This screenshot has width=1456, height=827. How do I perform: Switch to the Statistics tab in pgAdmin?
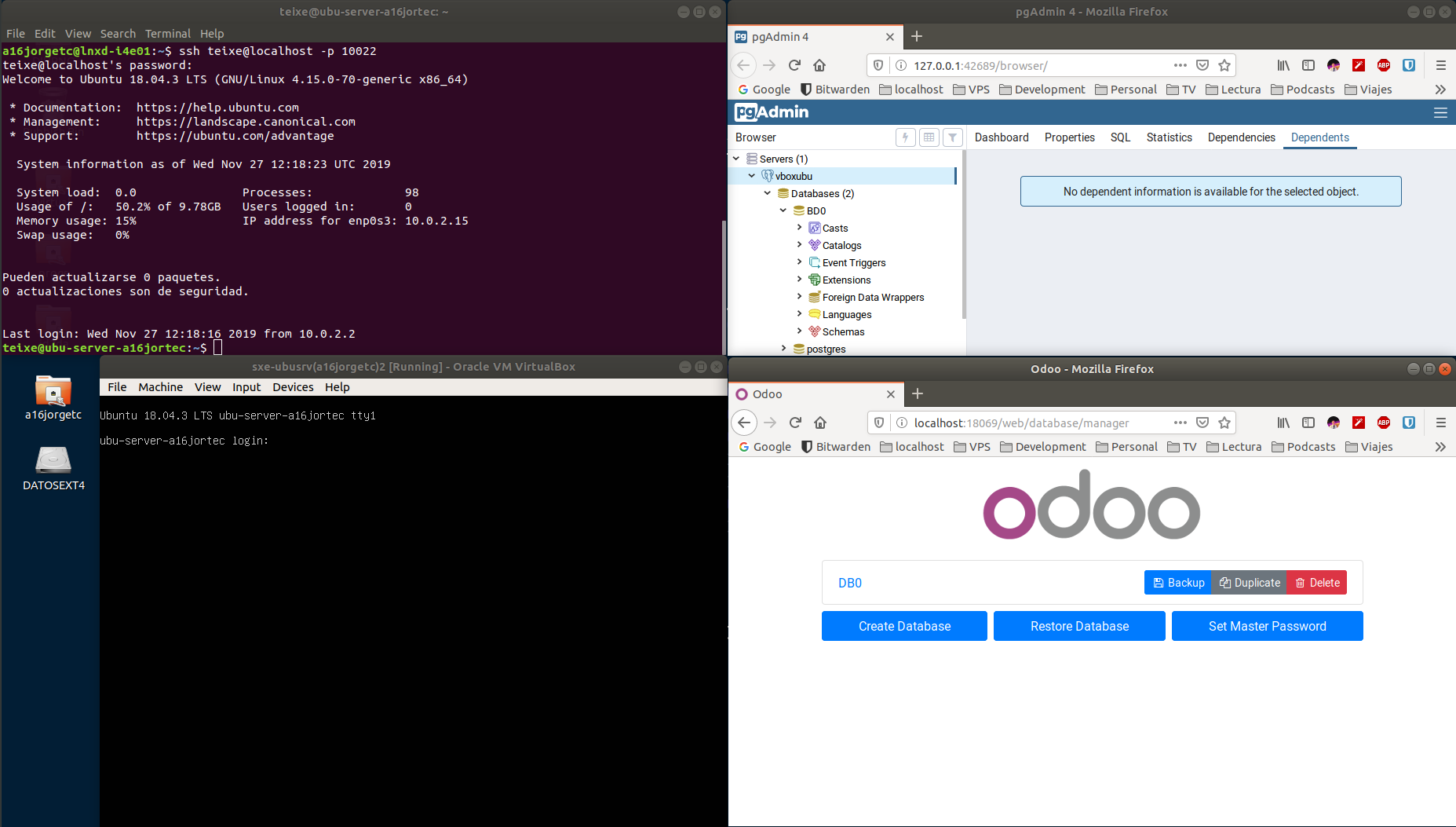tap(1169, 137)
